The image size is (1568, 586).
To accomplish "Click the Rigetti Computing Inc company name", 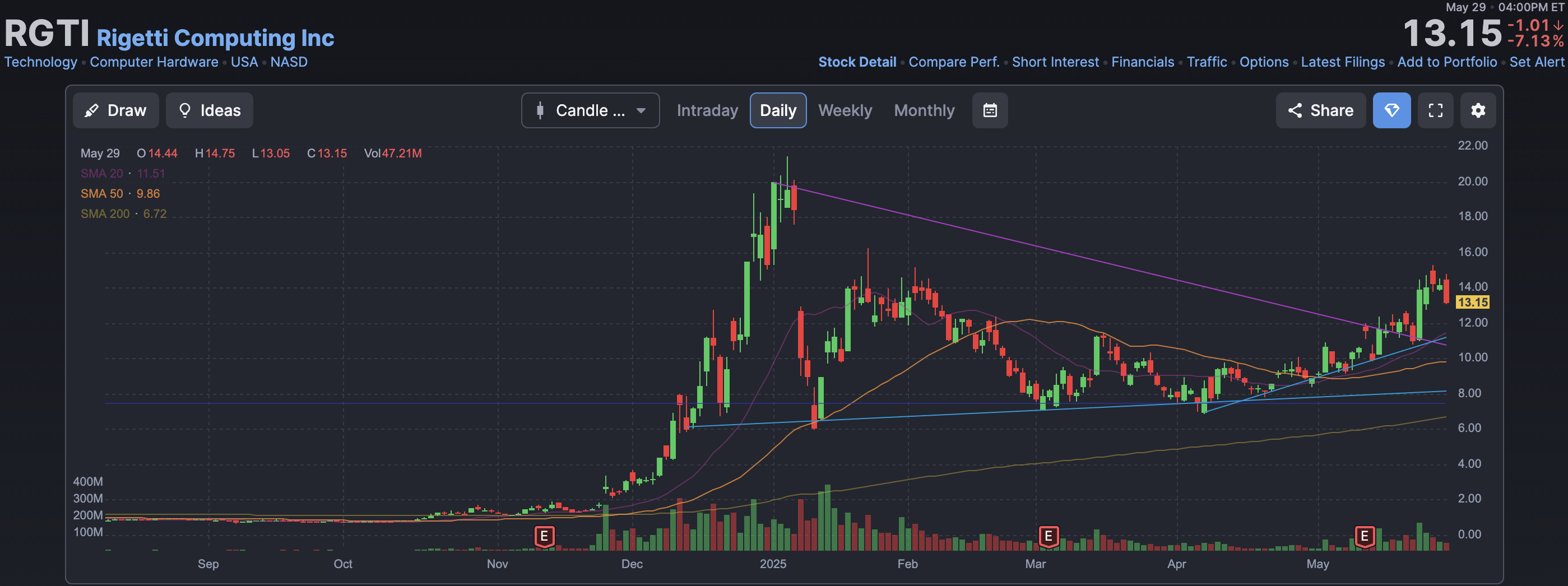I will [216, 38].
